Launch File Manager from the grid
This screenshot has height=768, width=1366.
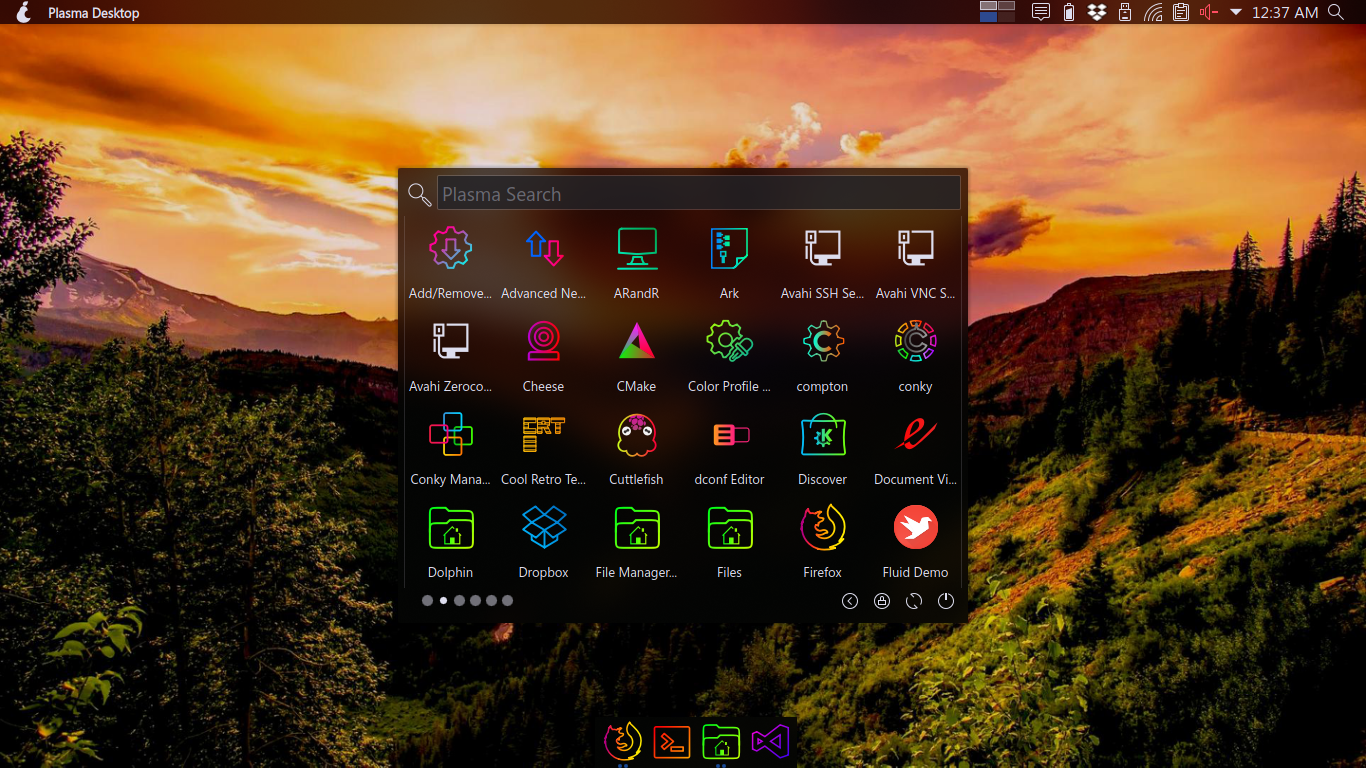(637, 527)
